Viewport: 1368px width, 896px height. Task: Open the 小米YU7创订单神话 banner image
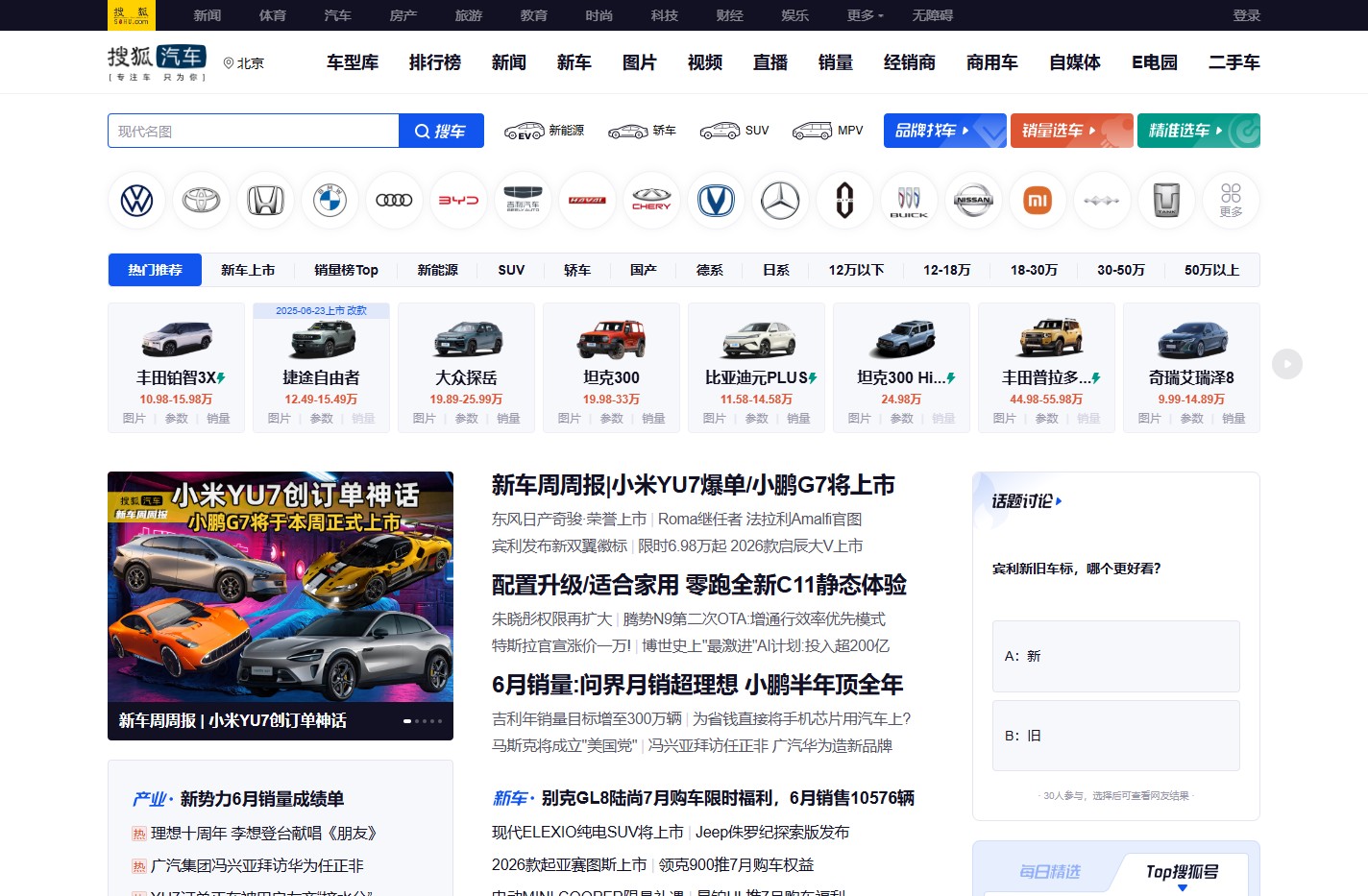point(281,587)
